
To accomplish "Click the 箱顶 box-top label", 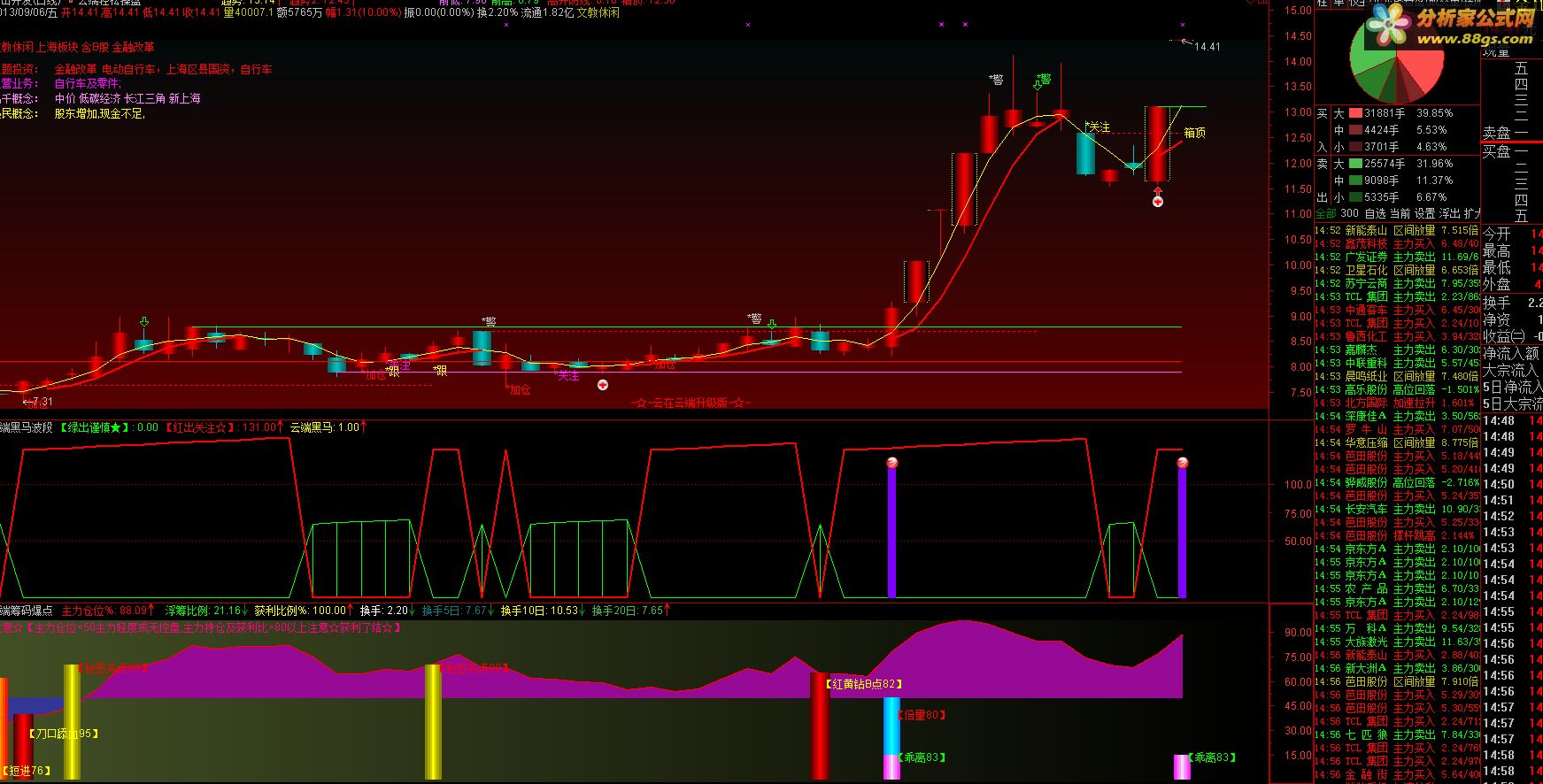I will tap(1195, 133).
